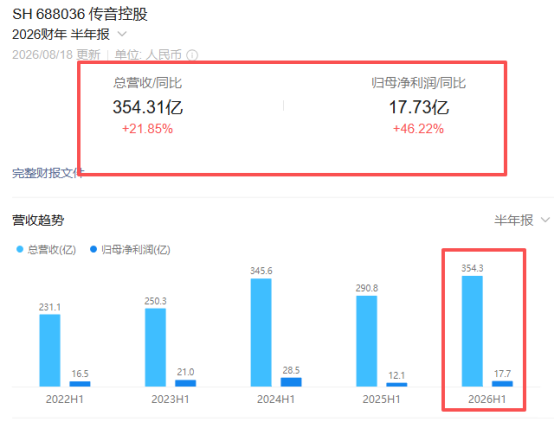Open the 完整财报文件 link

click(x=48, y=173)
